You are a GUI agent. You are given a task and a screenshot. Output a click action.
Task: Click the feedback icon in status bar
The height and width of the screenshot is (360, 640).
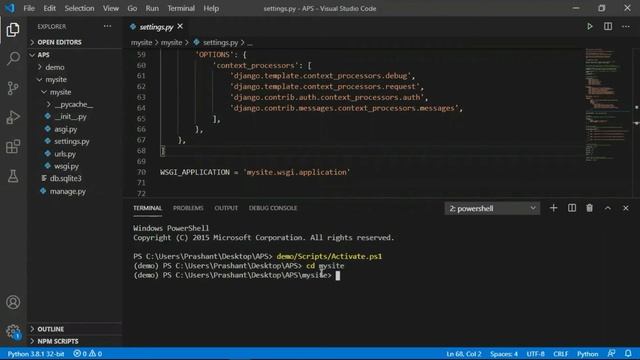(611, 353)
